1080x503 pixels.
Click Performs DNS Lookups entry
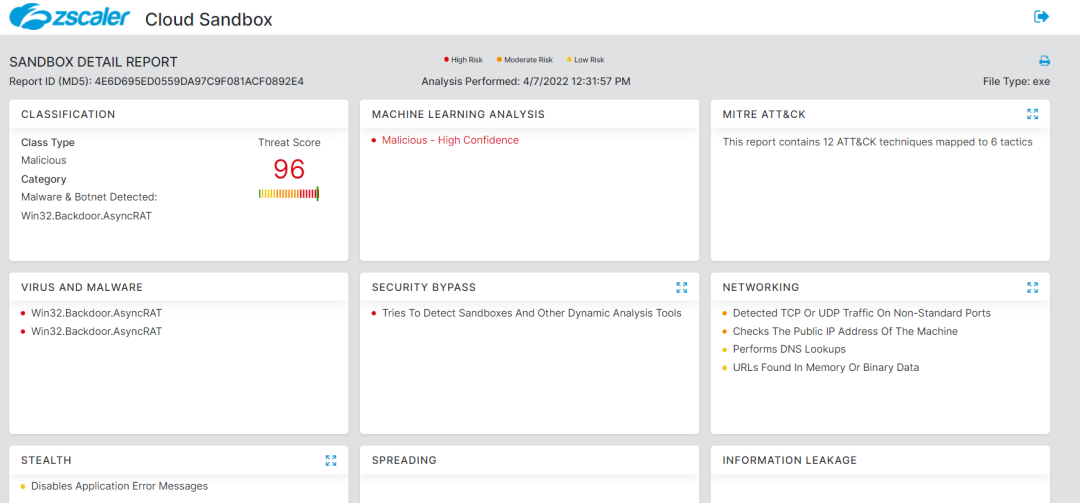789,349
